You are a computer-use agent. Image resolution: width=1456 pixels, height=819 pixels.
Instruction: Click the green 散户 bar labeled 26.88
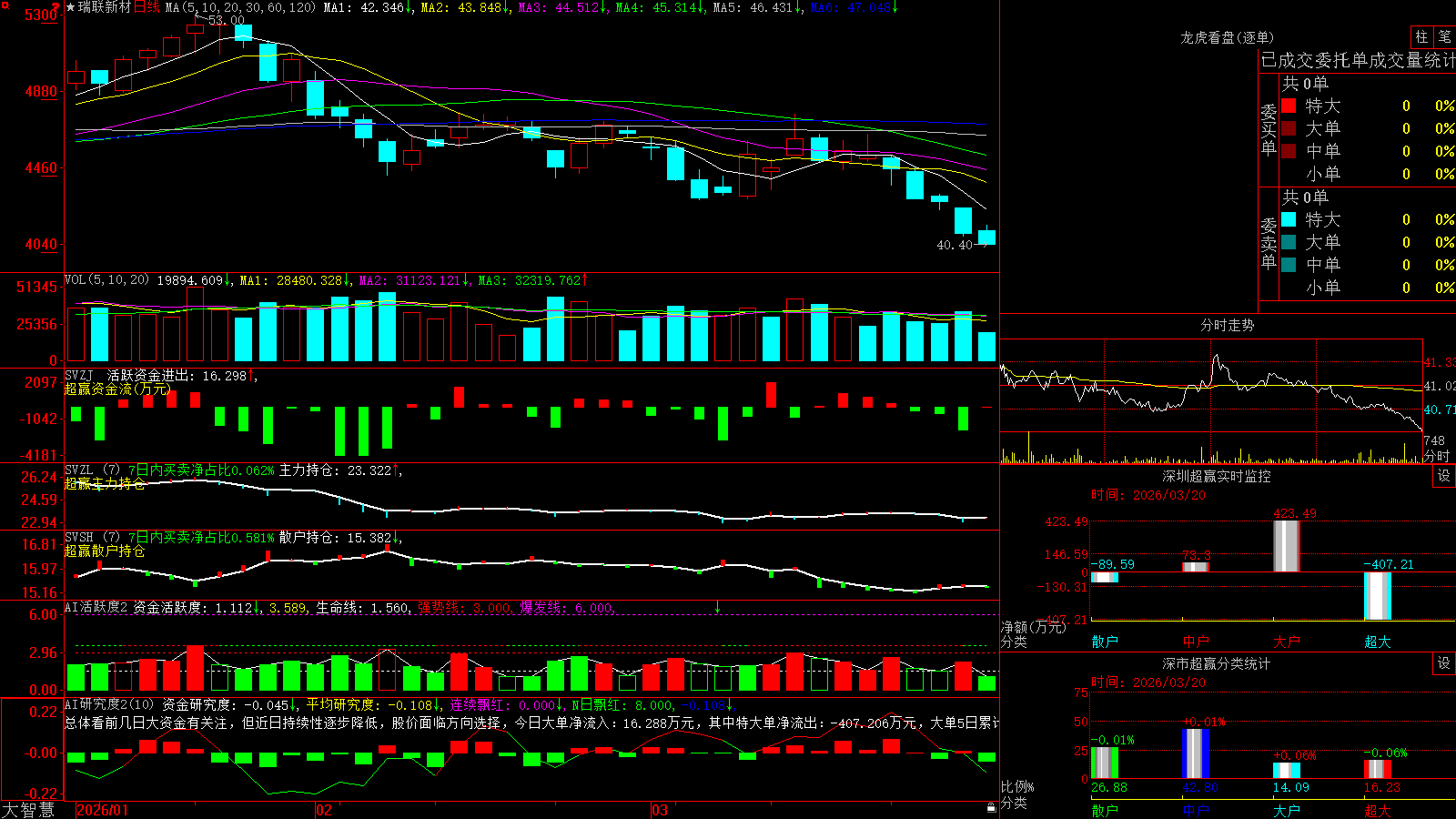click(x=1104, y=763)
